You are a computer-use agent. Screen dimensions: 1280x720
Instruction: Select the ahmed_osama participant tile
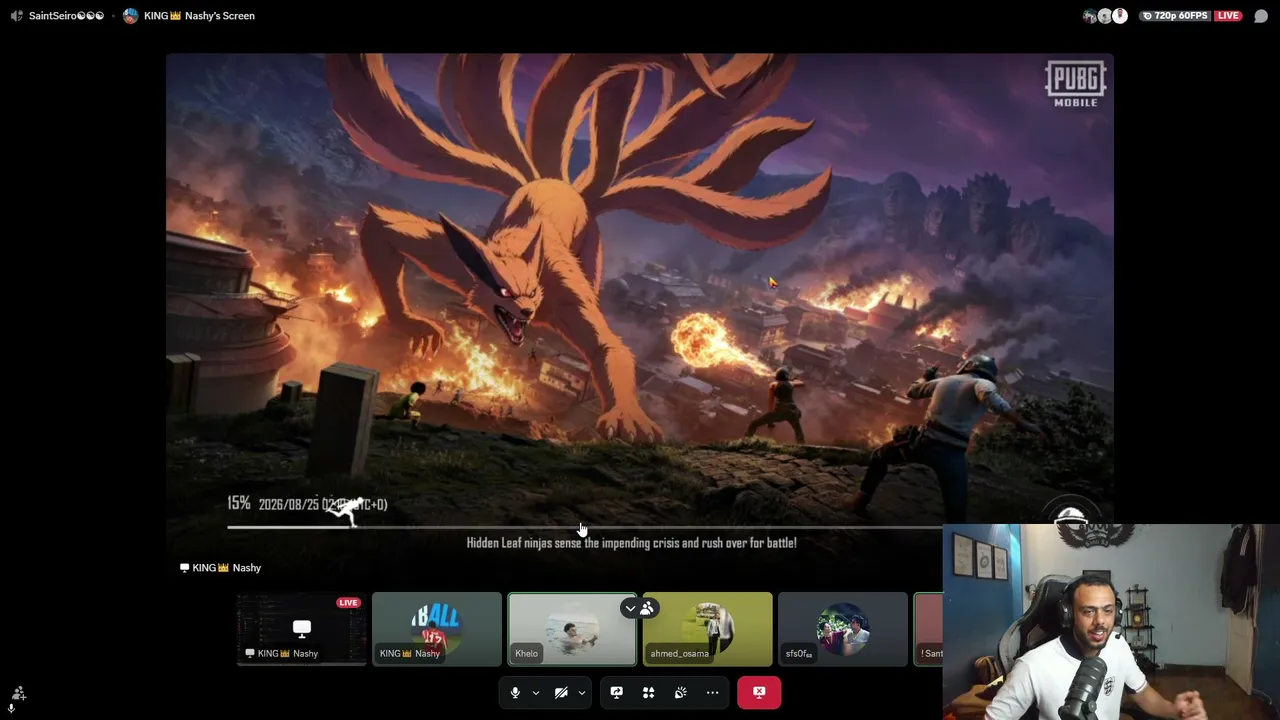coord(708,629)
